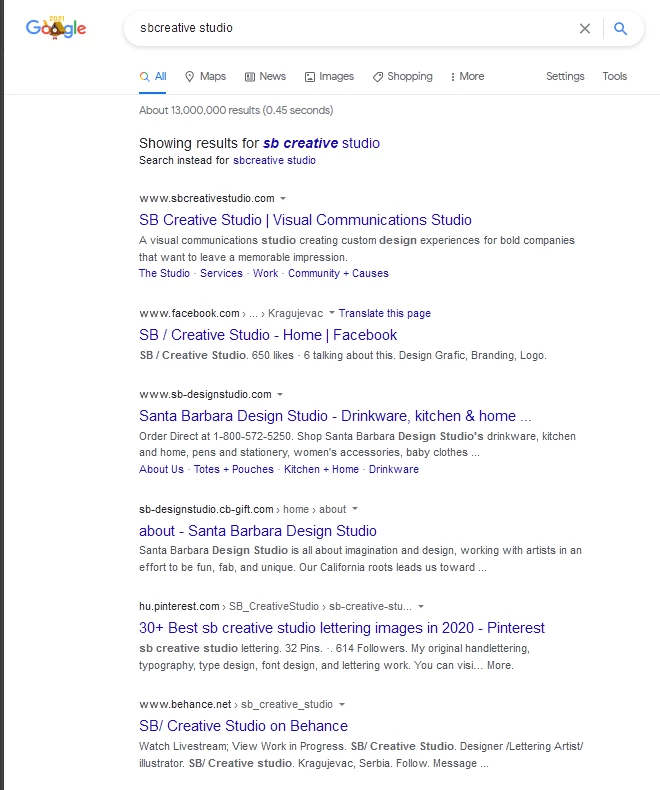Open '30+ Best sb creative studio lettering' result

[342, 628]
